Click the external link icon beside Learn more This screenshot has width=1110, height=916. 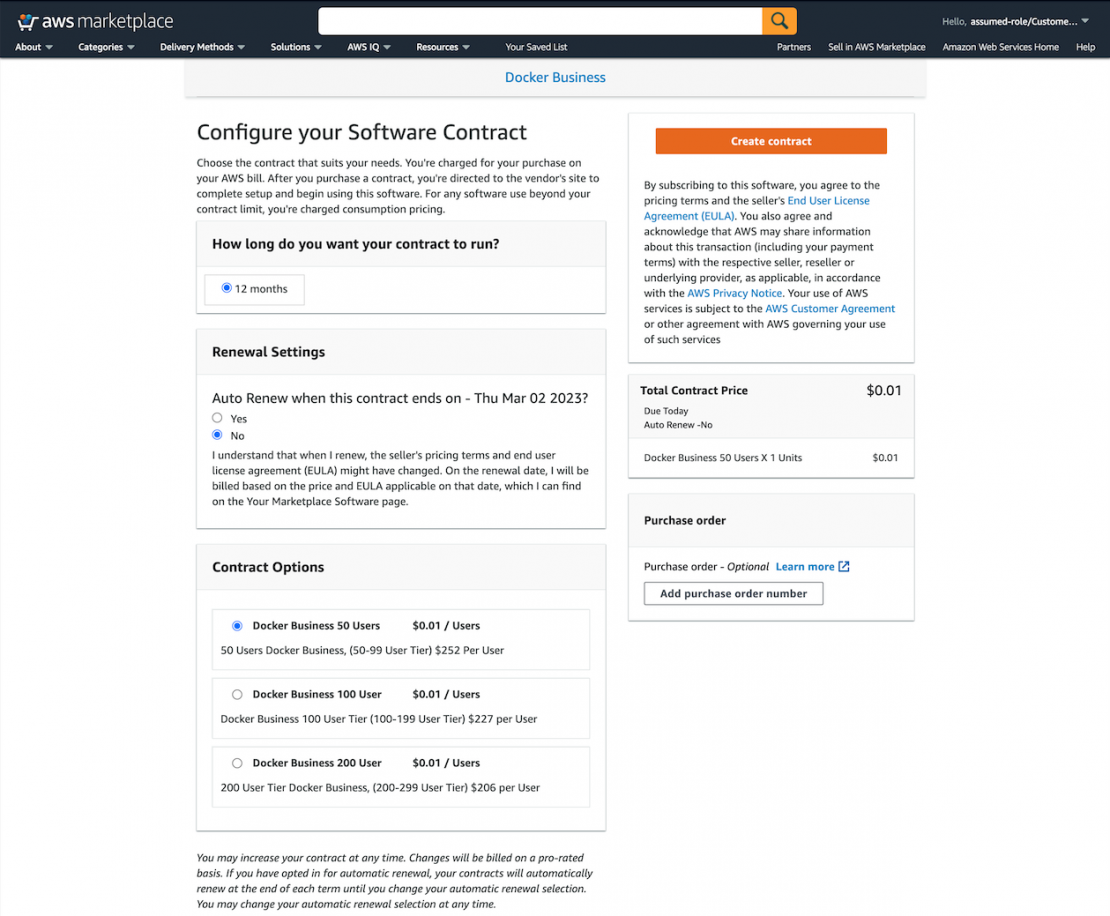(x=844, y=567)
